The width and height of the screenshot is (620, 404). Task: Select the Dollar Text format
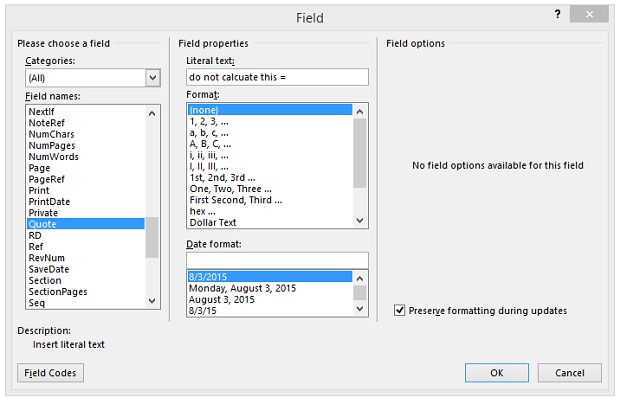[x=213, y=222]
